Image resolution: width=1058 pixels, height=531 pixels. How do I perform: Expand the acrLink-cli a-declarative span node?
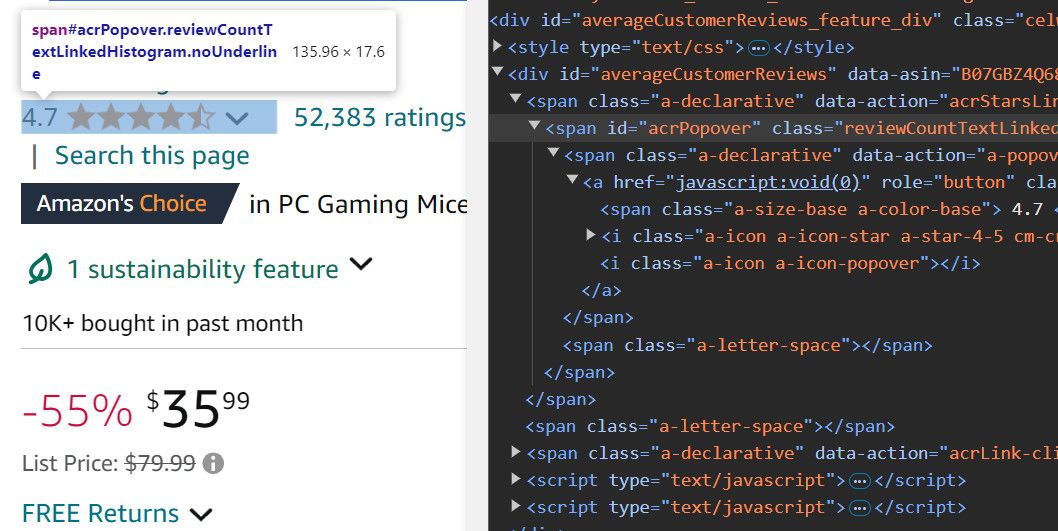(516, 451)
